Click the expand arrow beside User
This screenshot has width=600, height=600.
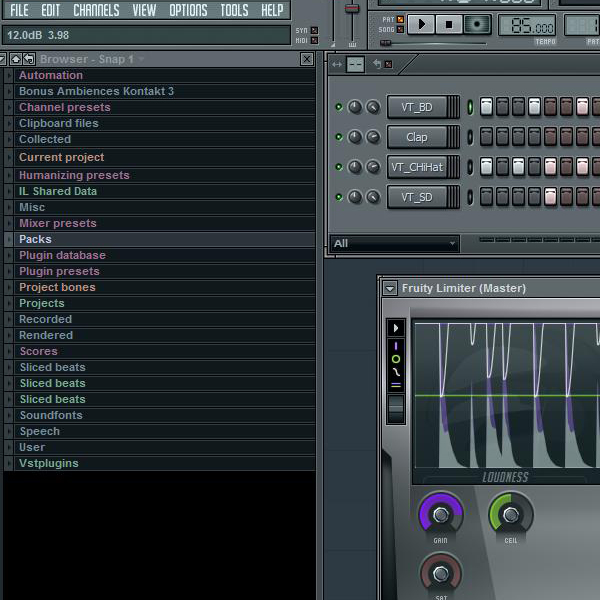click(8, 447)
